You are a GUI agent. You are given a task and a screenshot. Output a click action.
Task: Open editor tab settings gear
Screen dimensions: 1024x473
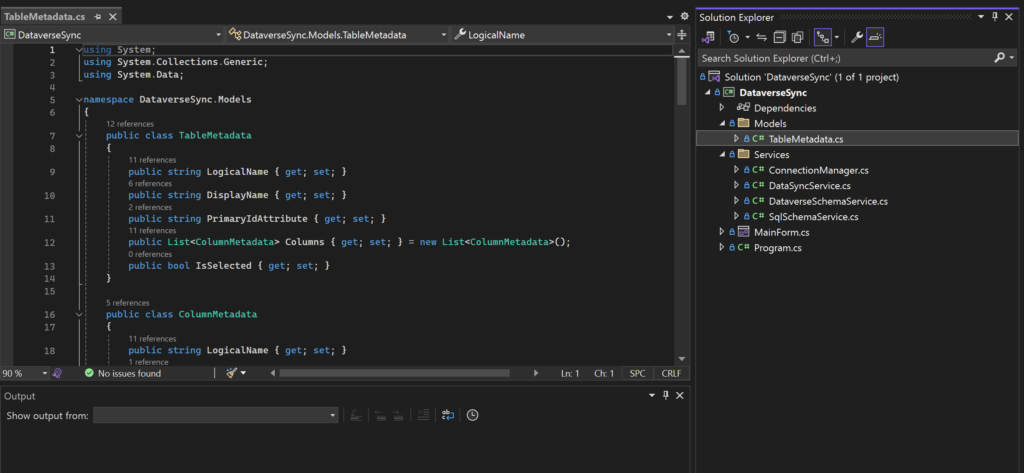684,16
